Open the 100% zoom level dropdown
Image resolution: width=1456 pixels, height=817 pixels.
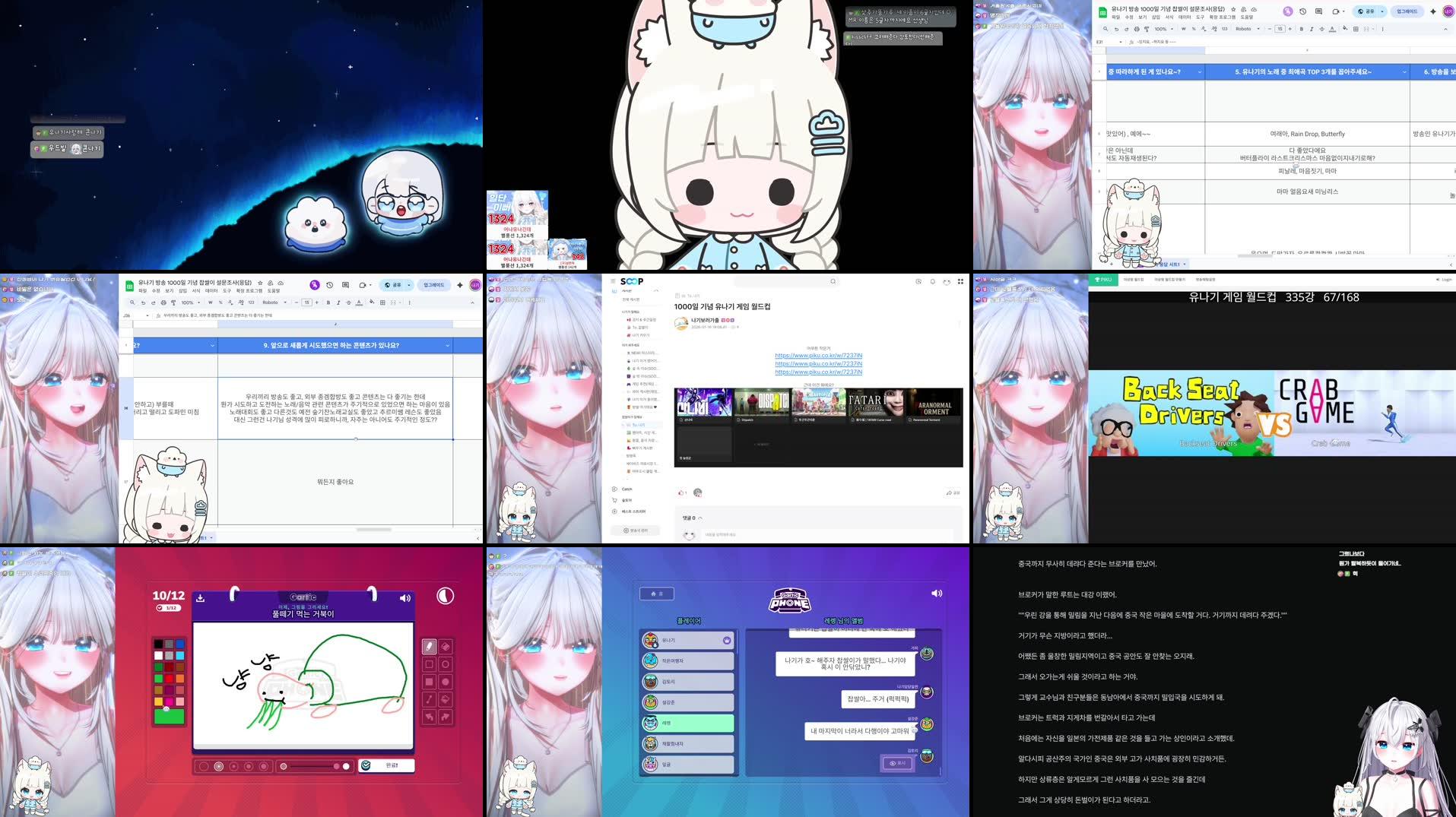(190, 302)
